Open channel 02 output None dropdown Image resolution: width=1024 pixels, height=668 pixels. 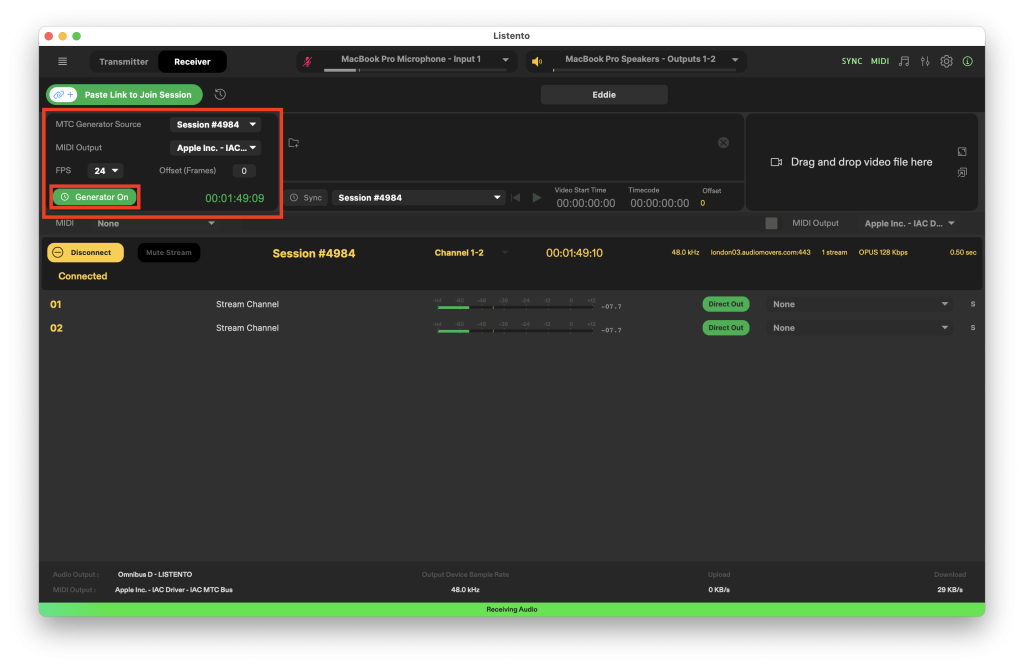click(x=859, y=328)
